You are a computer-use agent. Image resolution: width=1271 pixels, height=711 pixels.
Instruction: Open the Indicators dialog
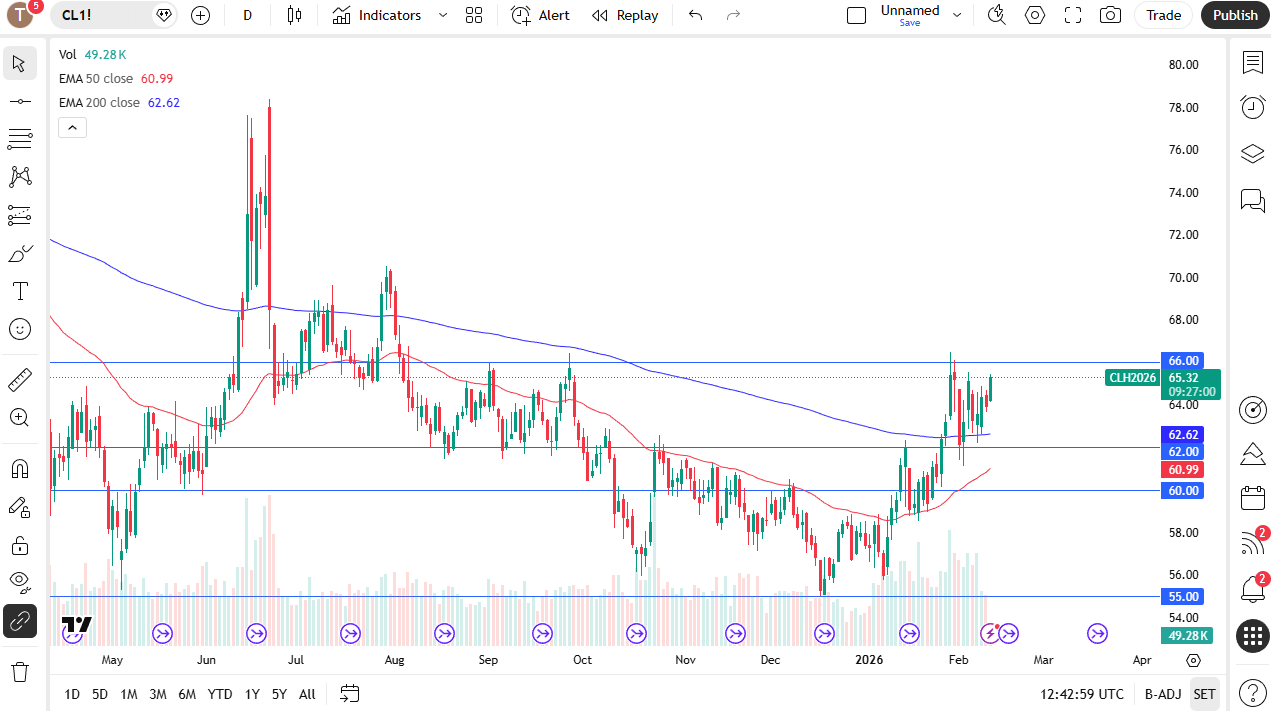377,15
